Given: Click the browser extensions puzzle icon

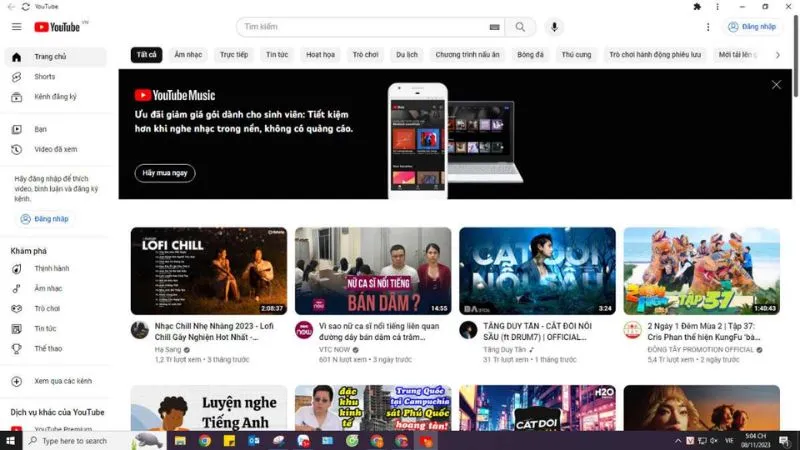Looking at the screenshot, I should [x=697, y=7].
